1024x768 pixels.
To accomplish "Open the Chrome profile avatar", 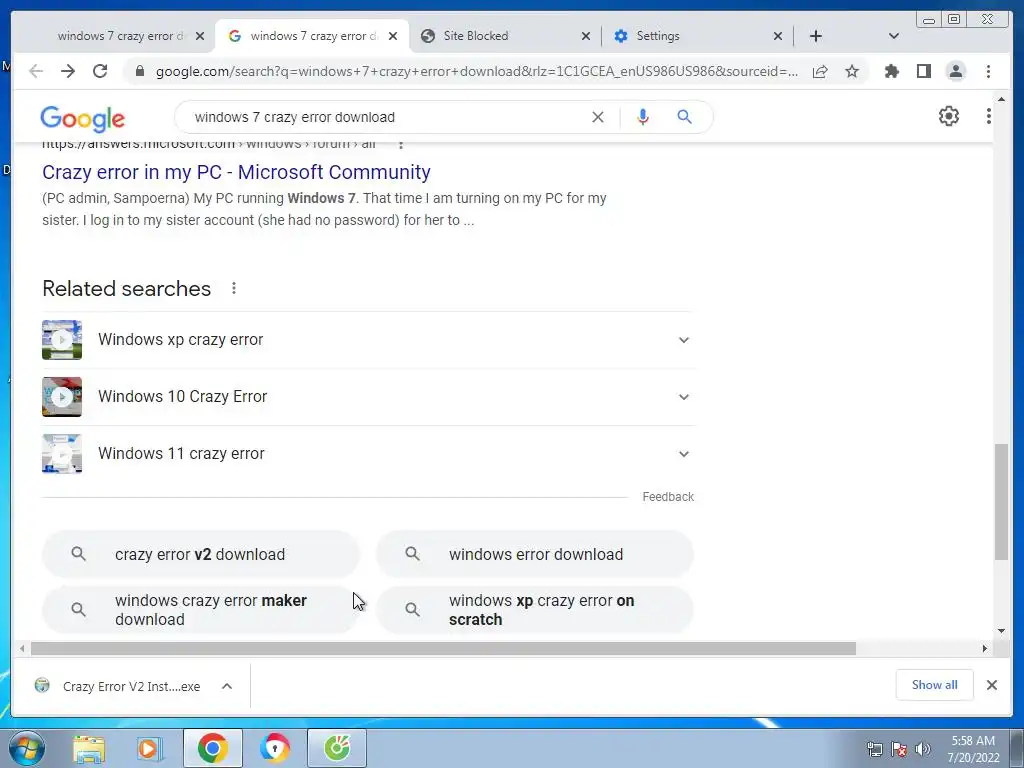I will pyautogui.click(x=955, y=71).
